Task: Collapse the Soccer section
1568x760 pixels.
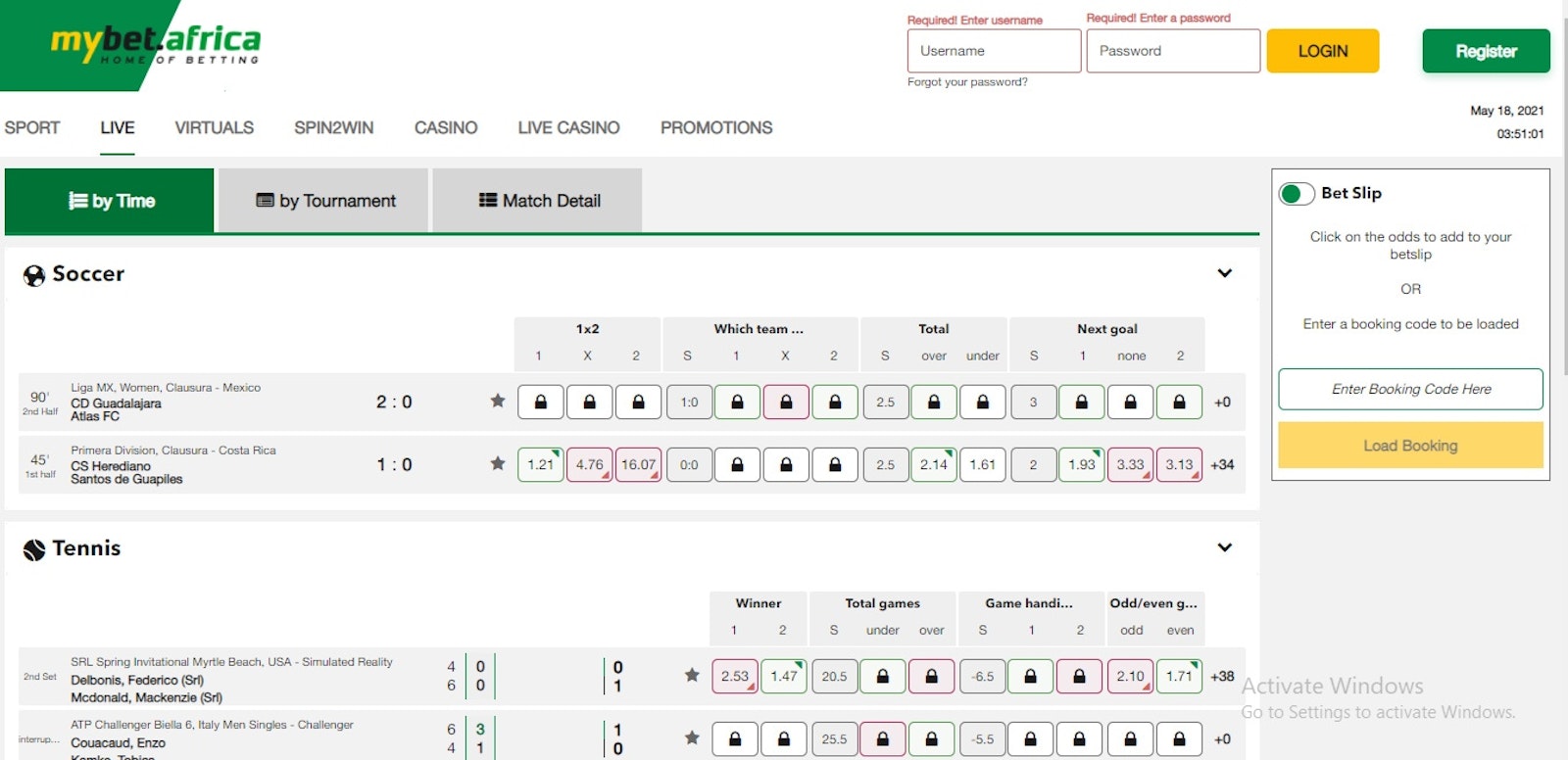Action: [1224, 273]
